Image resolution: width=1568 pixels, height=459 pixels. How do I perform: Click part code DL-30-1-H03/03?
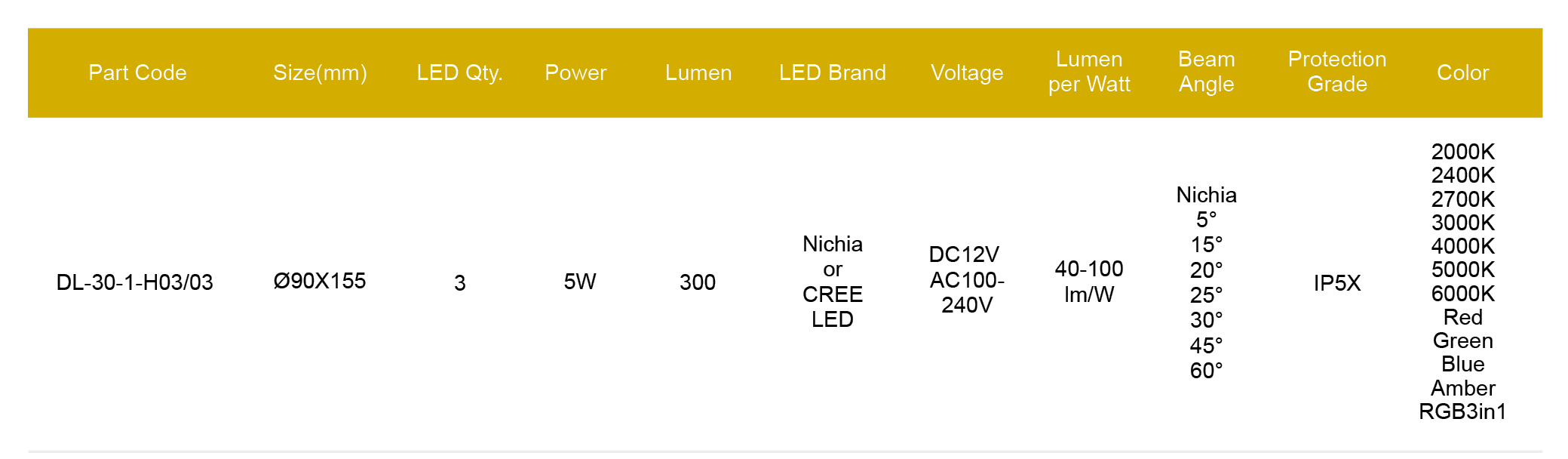(135, 282)
